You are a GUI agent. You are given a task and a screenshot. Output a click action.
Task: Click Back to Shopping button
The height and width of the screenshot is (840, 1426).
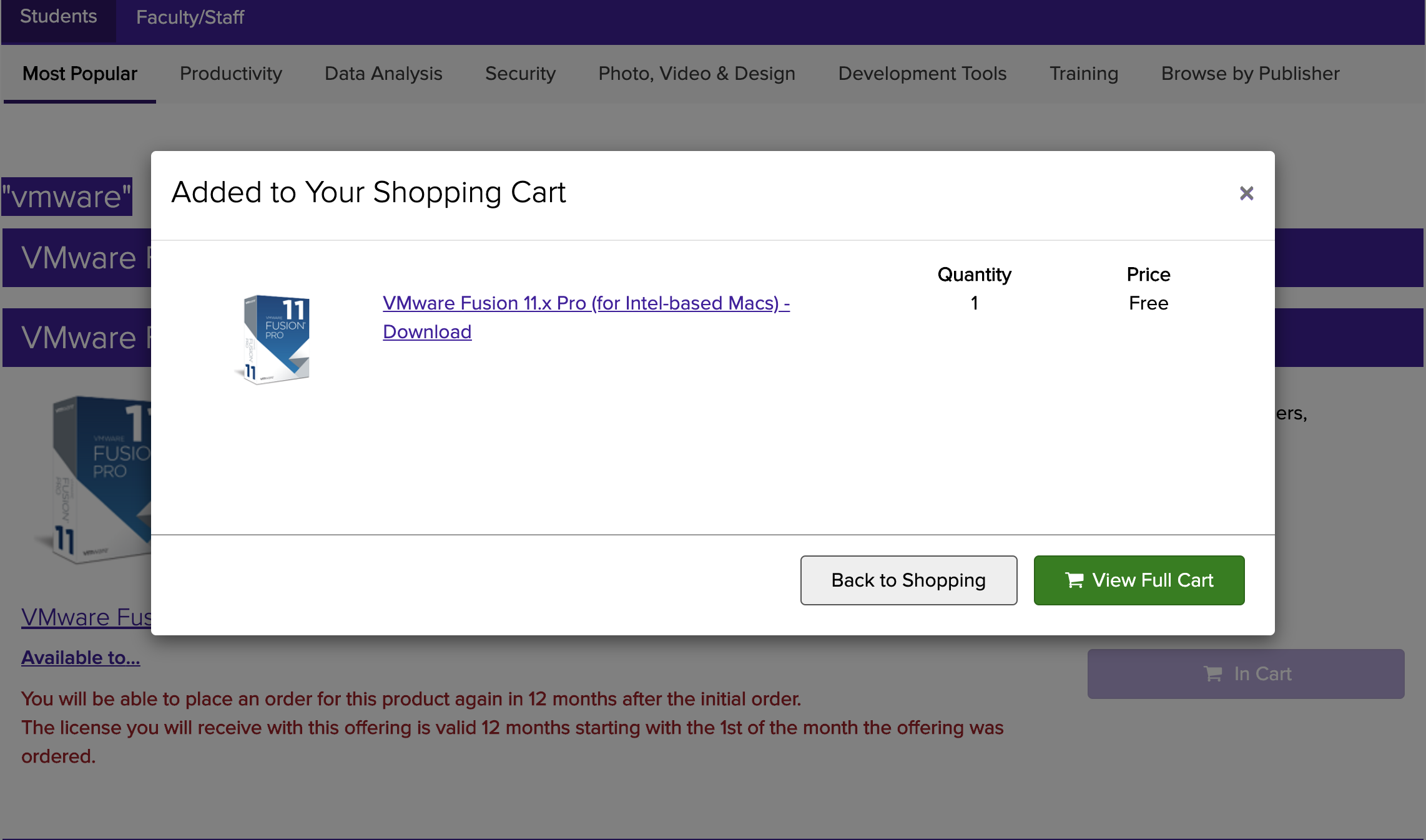908,580
